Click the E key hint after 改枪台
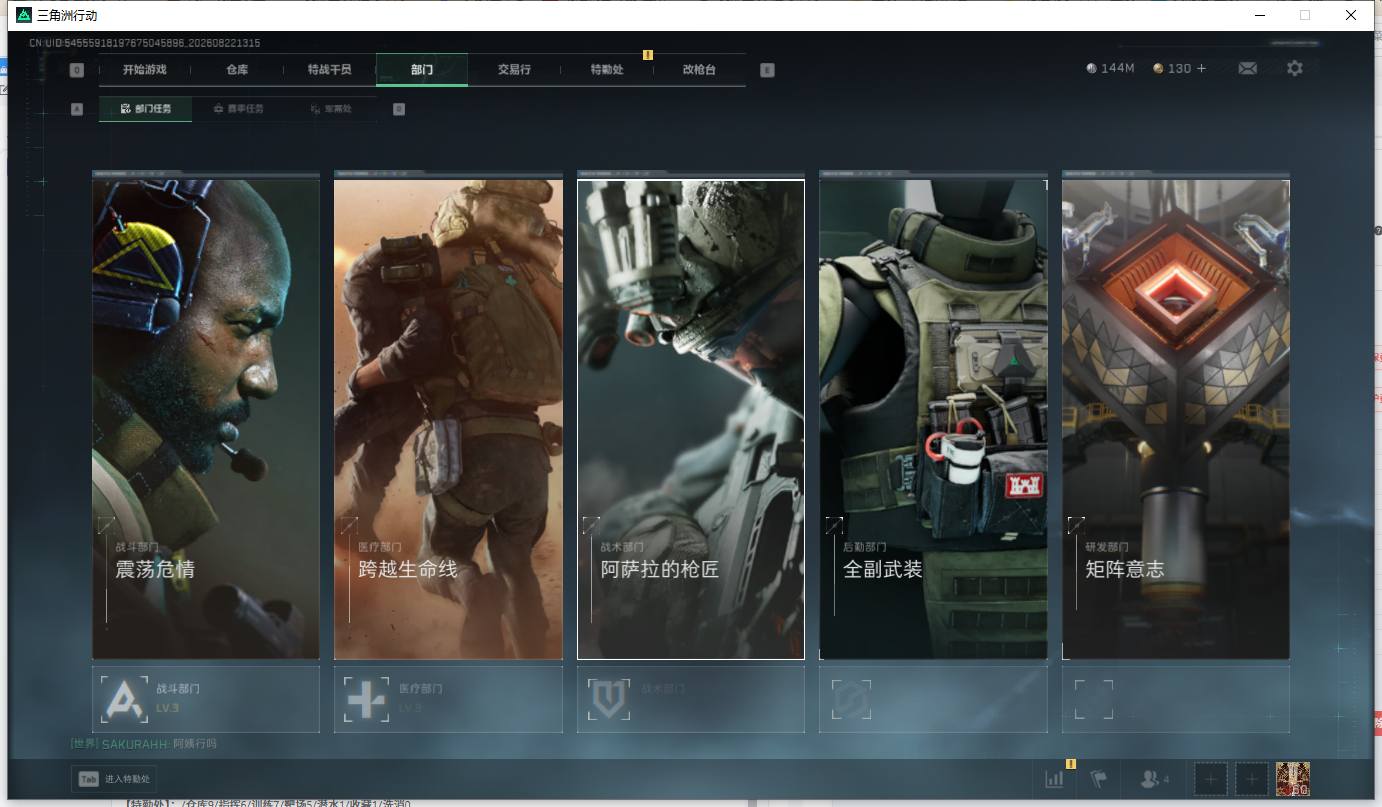Viewport: 1382px width, 807px height. (767, 70)
